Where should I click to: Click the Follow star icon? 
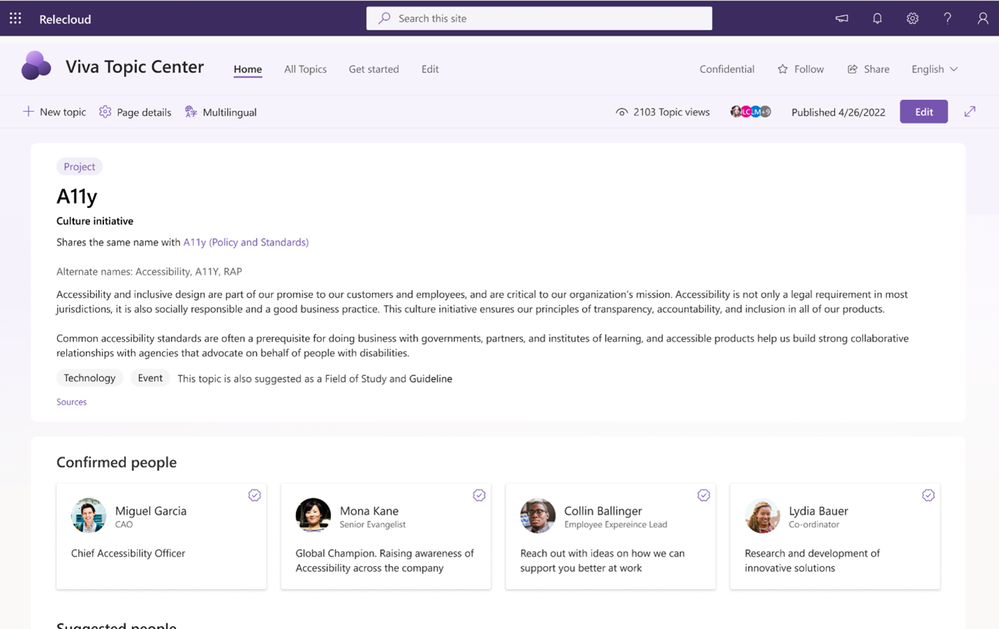[782, 69]
